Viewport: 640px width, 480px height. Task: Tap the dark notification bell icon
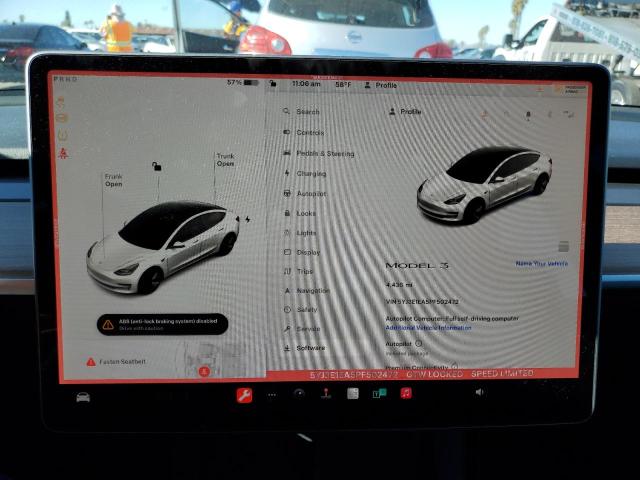pyautogui.click(x=528, y=115)
